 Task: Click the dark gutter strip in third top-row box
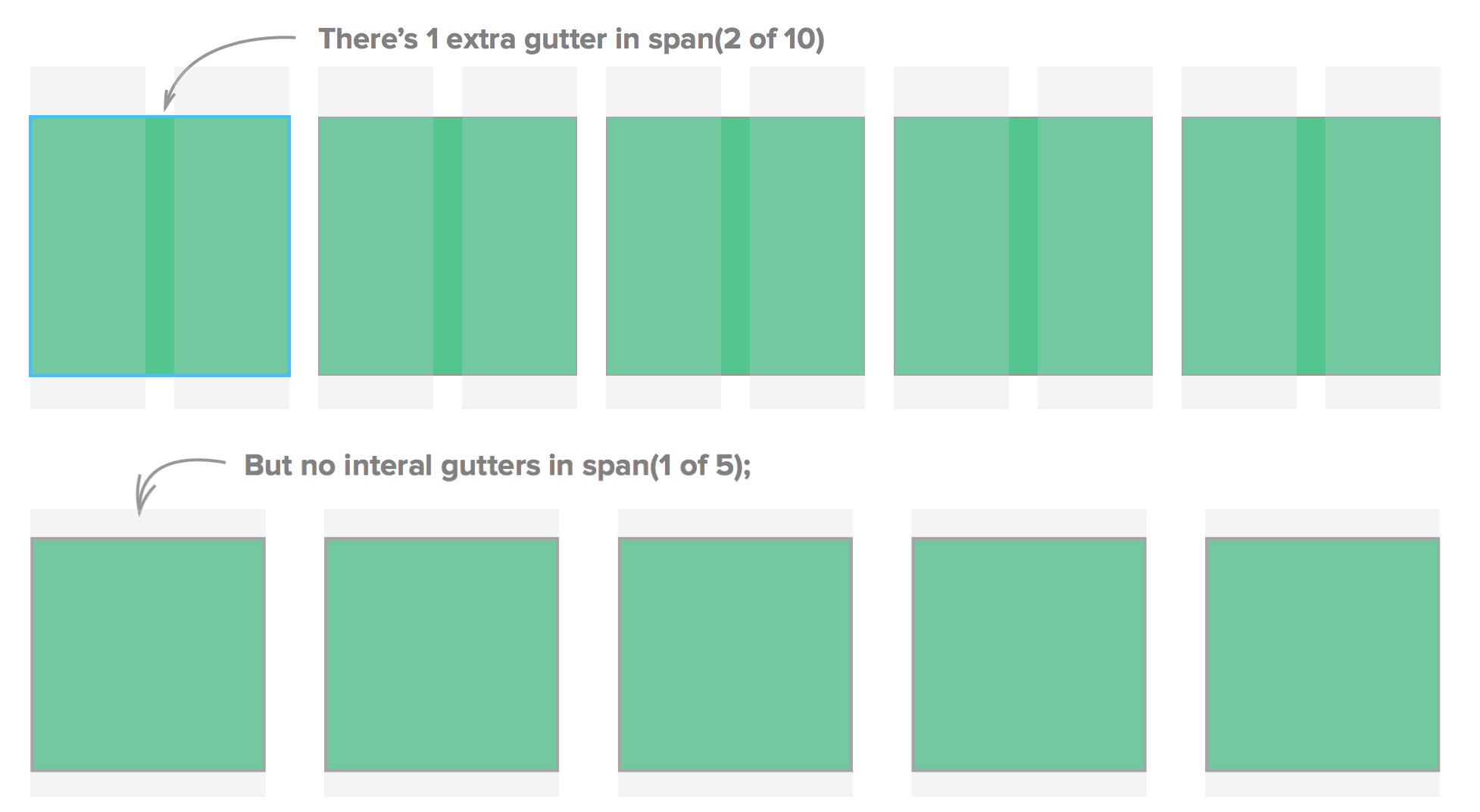coord(735,246)
